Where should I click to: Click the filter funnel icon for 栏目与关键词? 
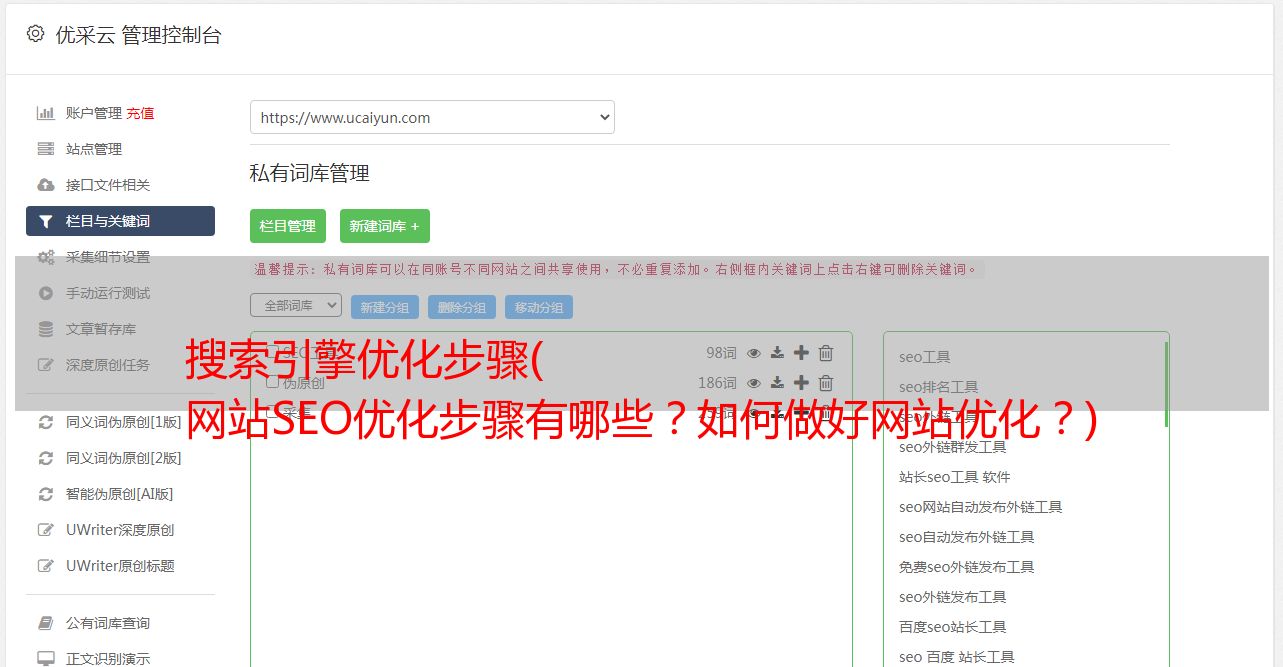[x=46, y=221]
